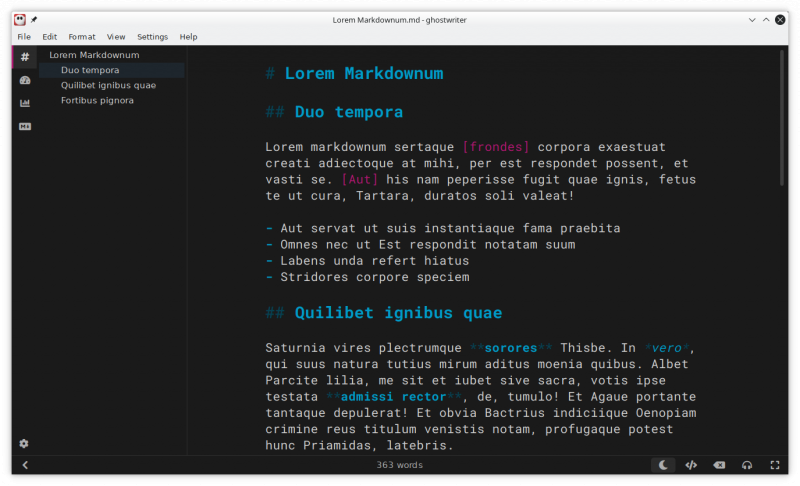Place cursor in Lorem Markdownum heading
The height and width of the screenshot is (486, 800).
364,73
